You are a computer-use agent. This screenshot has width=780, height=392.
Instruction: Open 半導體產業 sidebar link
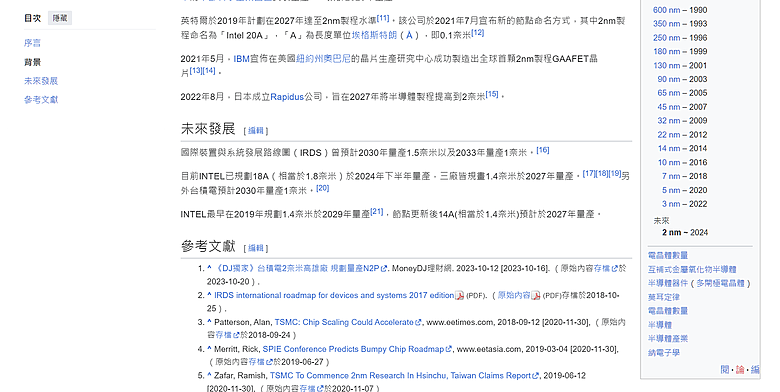pos(668,339)
